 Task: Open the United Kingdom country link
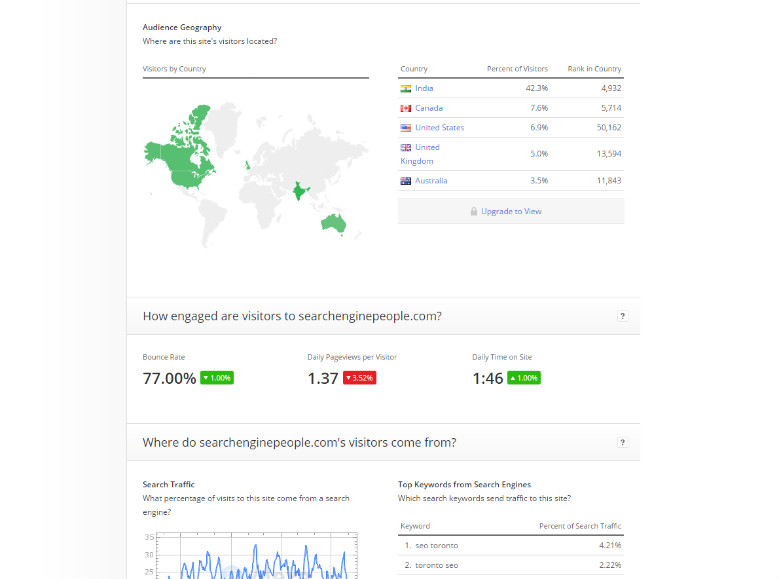[427, 147]
